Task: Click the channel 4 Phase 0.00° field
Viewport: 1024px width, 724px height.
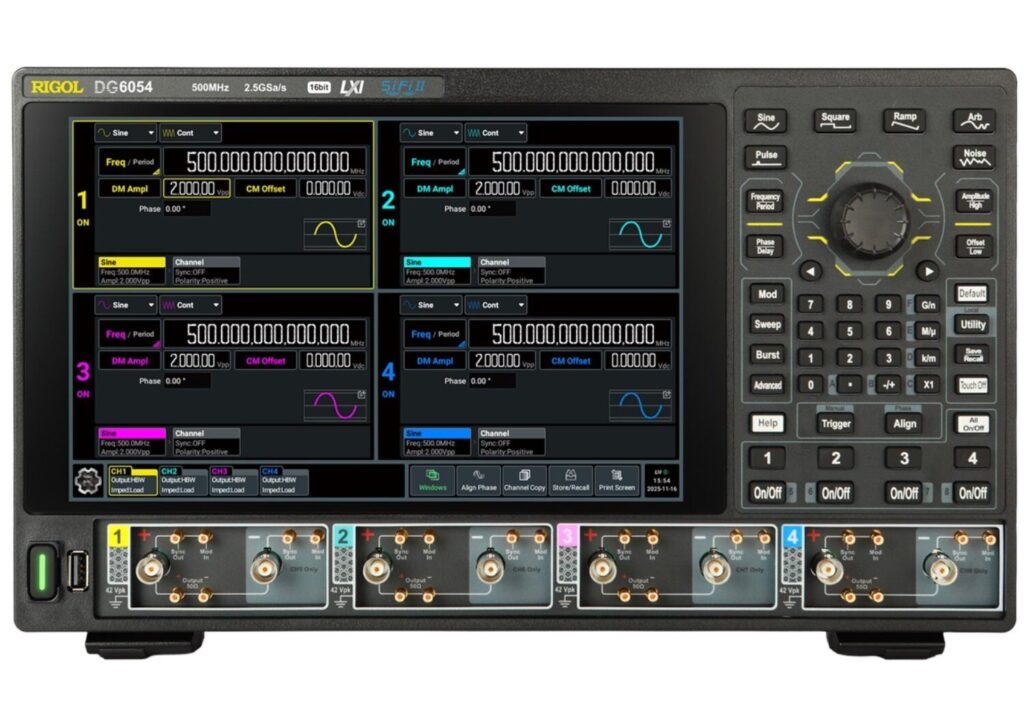Action: pos(492,381)
